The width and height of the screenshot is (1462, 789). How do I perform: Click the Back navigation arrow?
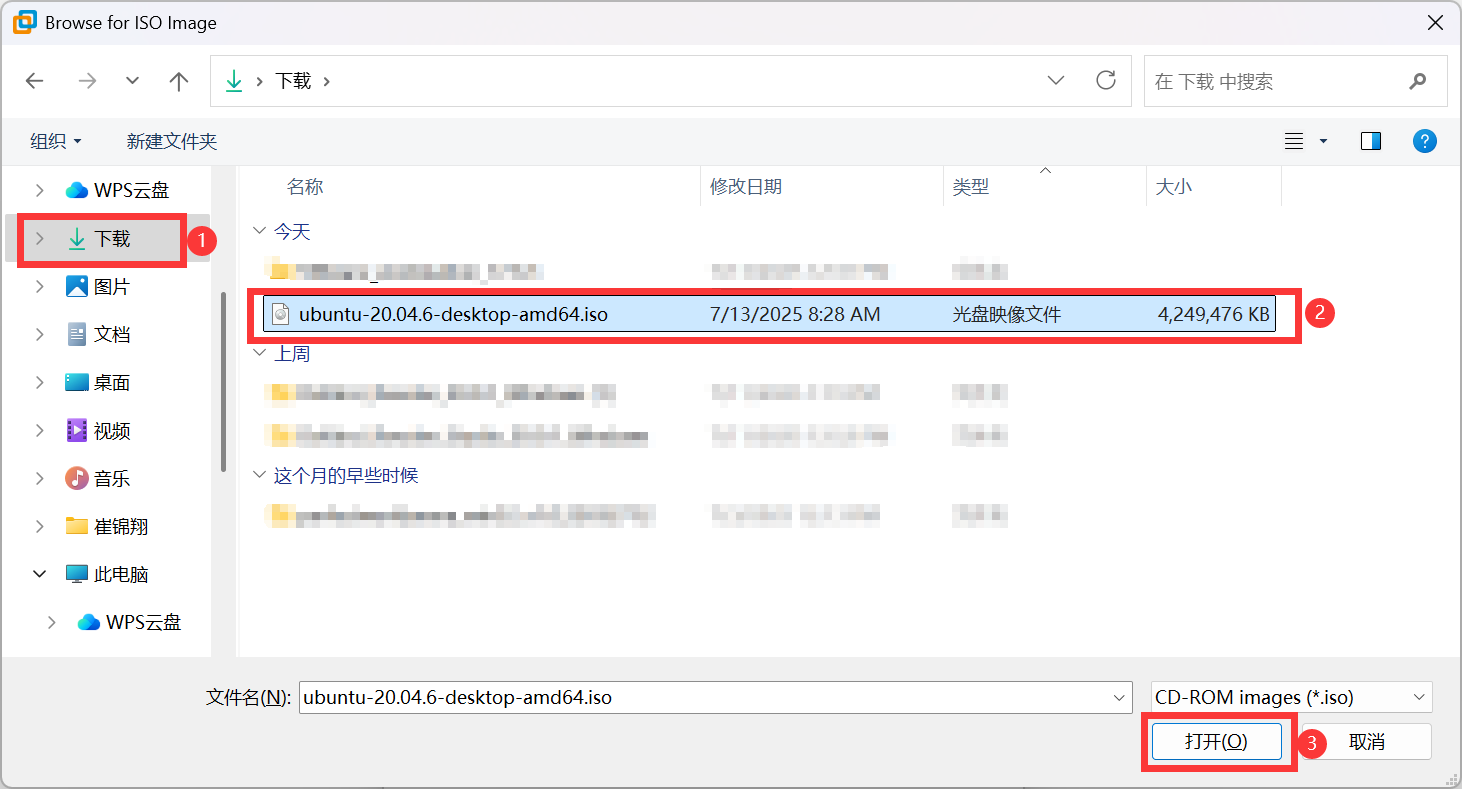35,81
